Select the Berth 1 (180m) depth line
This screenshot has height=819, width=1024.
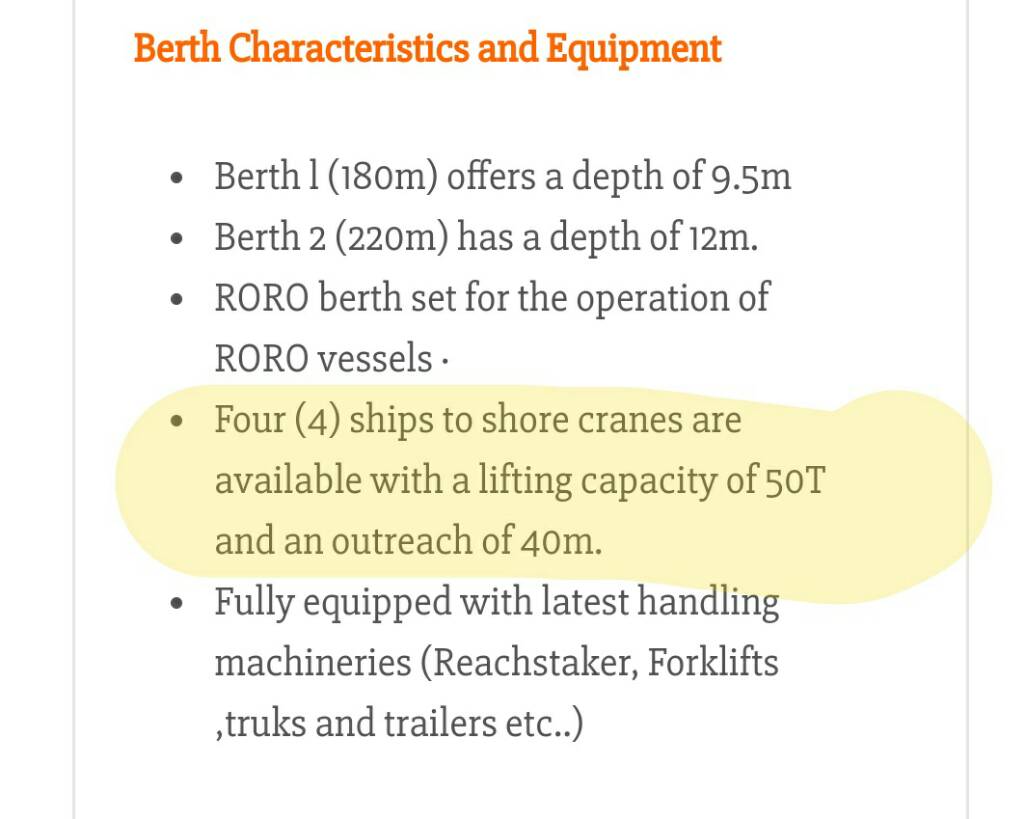pos(502,178)
